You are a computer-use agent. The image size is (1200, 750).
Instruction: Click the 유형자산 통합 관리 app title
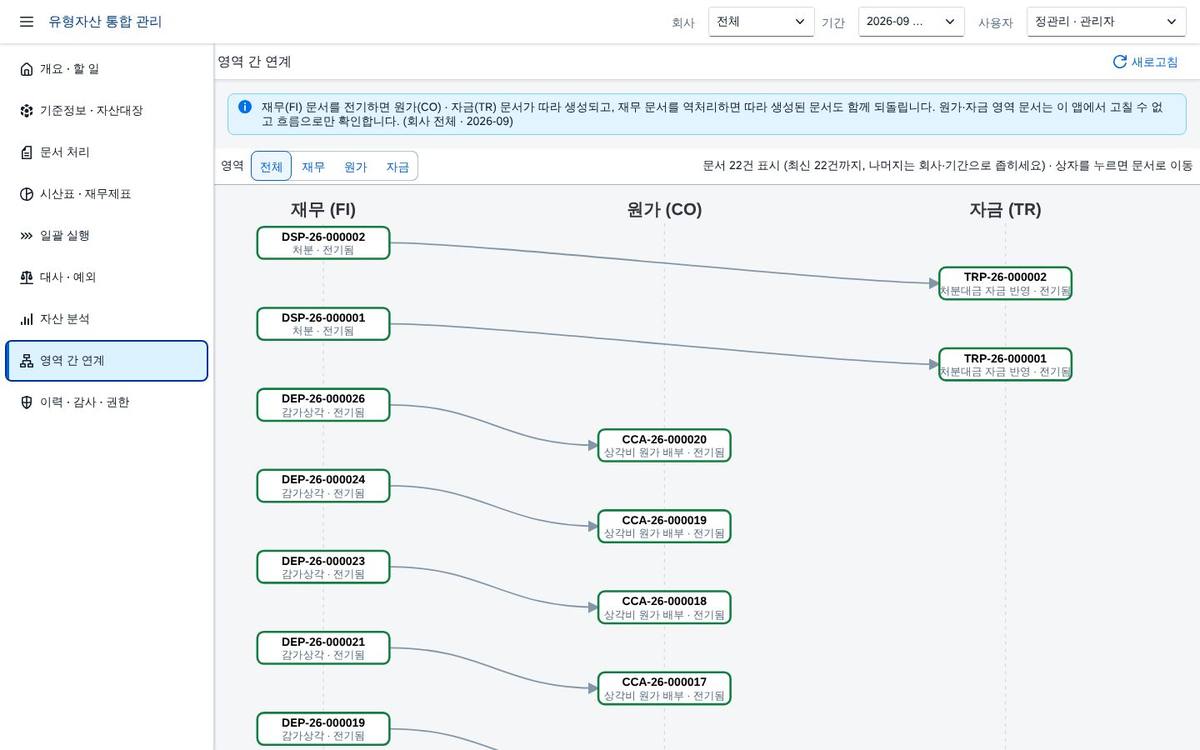coord(105,22)
